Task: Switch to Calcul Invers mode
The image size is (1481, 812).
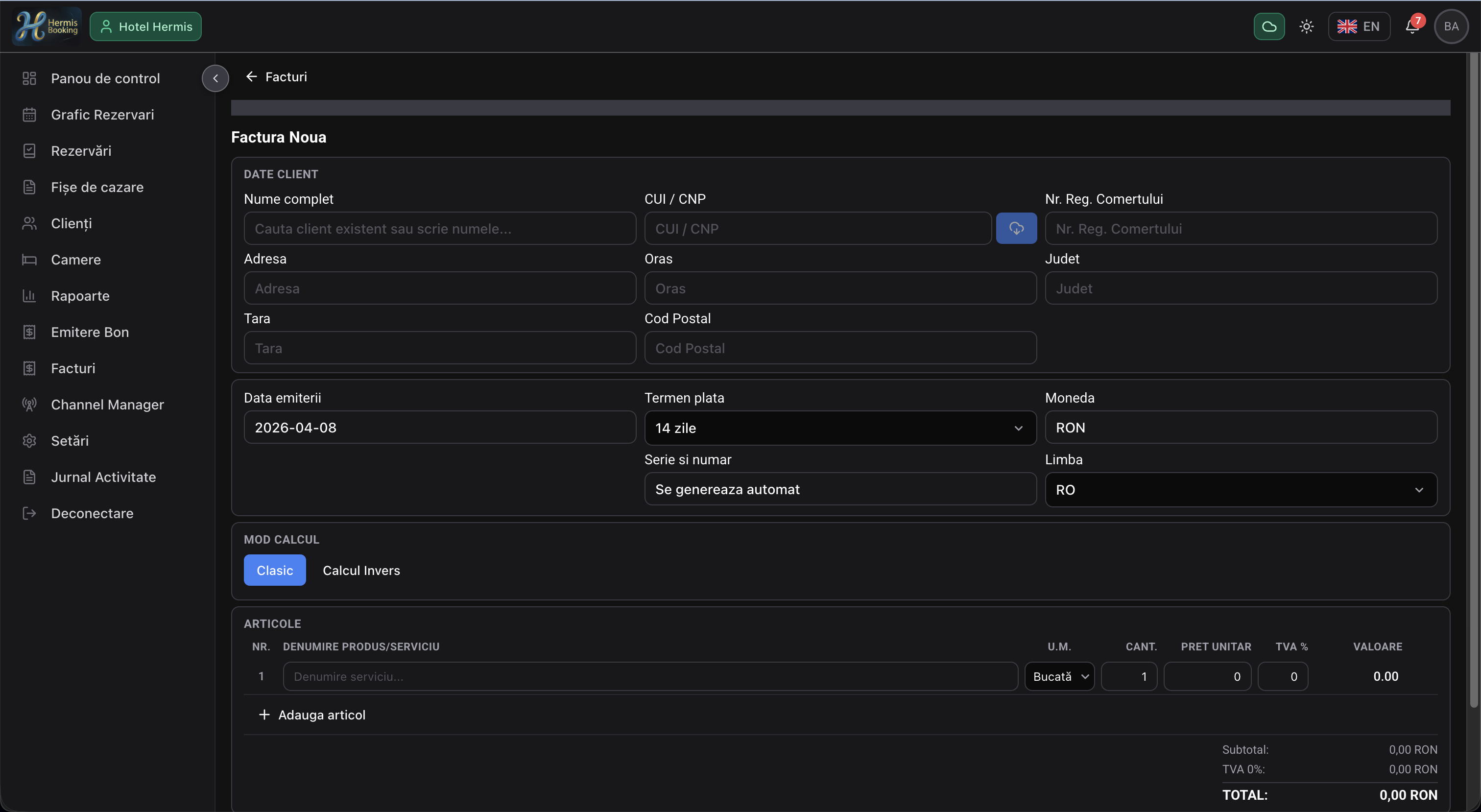Action: [x=361, y=570]
